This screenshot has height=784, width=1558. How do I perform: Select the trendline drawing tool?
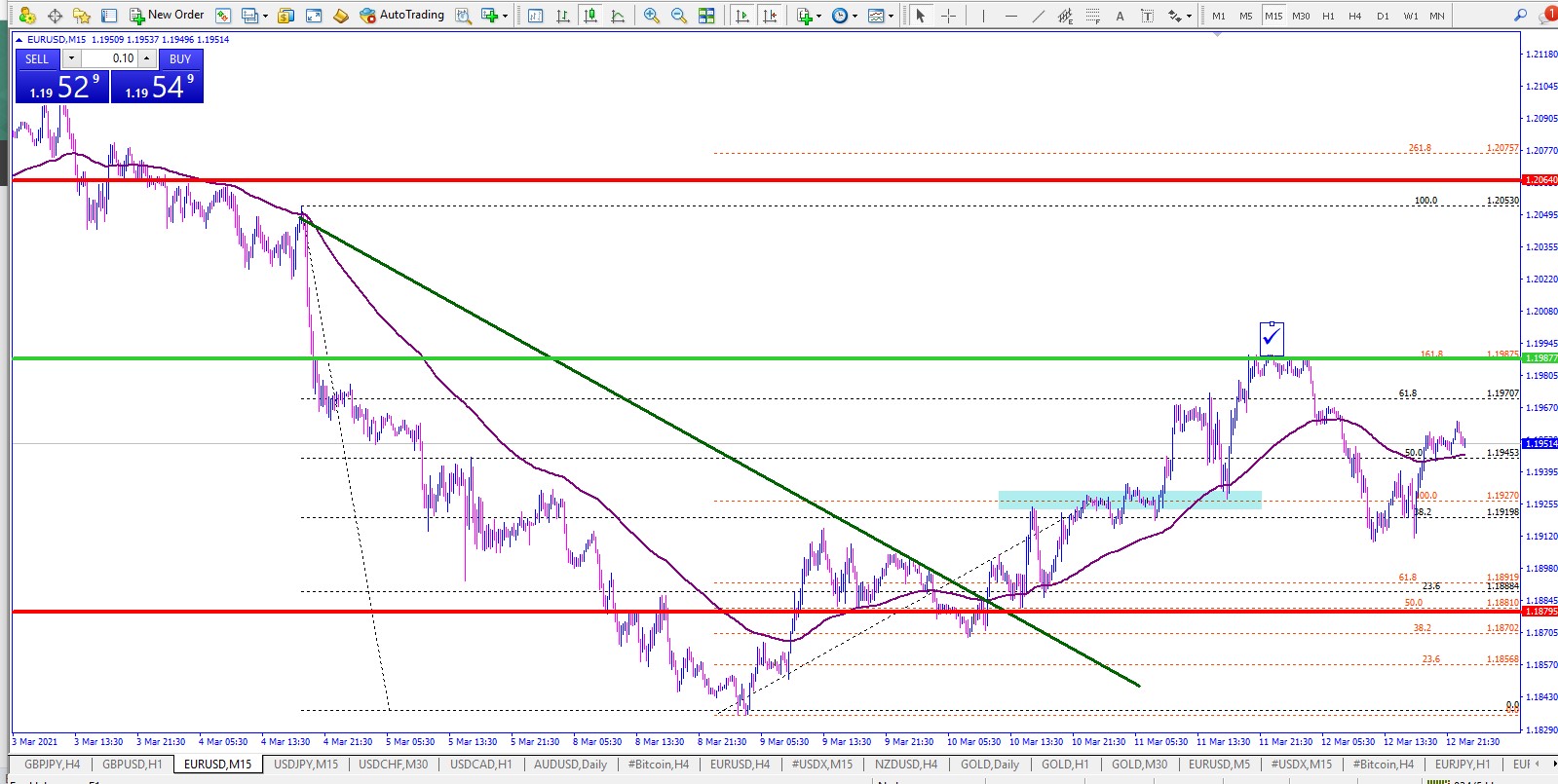tap(1038, 16)
